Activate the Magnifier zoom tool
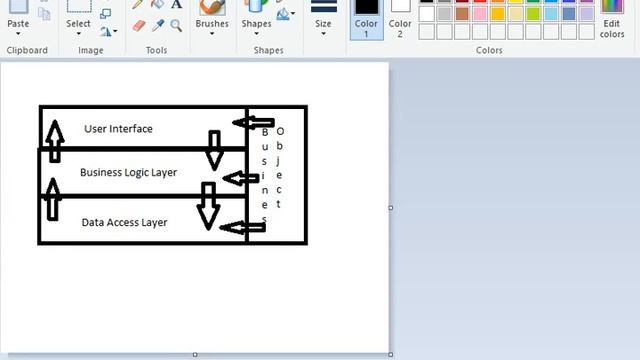Image resolution: width=640 pixels, height=360 pixels. (x=176, y=26)
